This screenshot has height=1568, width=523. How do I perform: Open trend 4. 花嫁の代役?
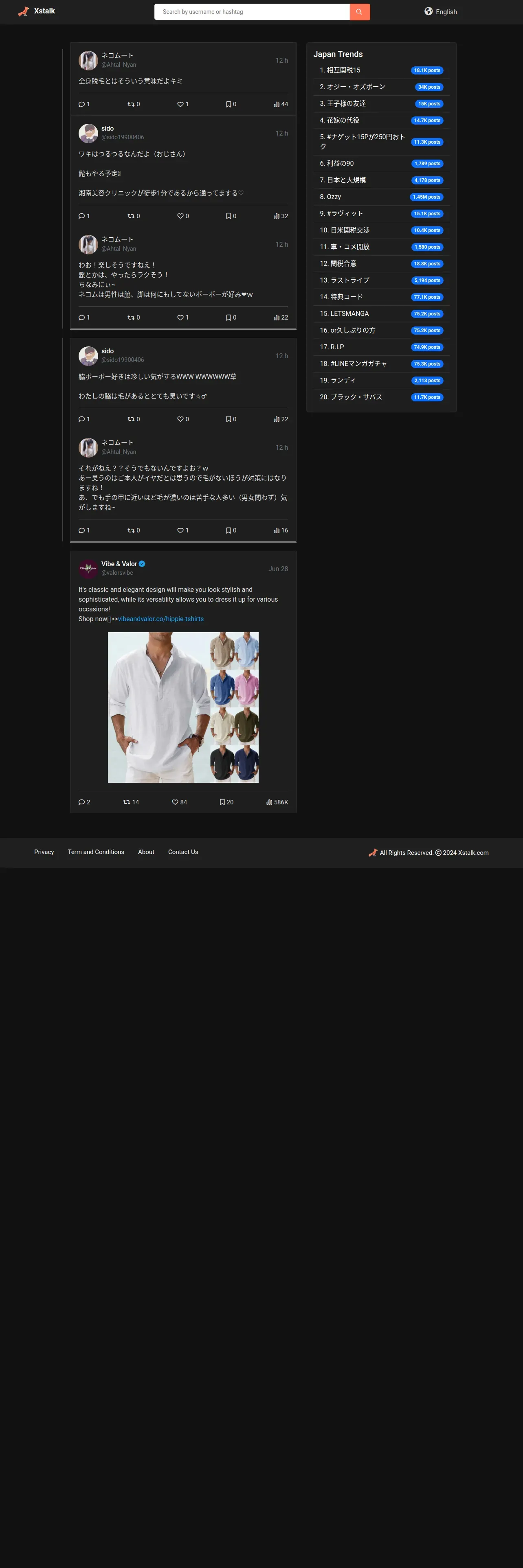[340, 120]
